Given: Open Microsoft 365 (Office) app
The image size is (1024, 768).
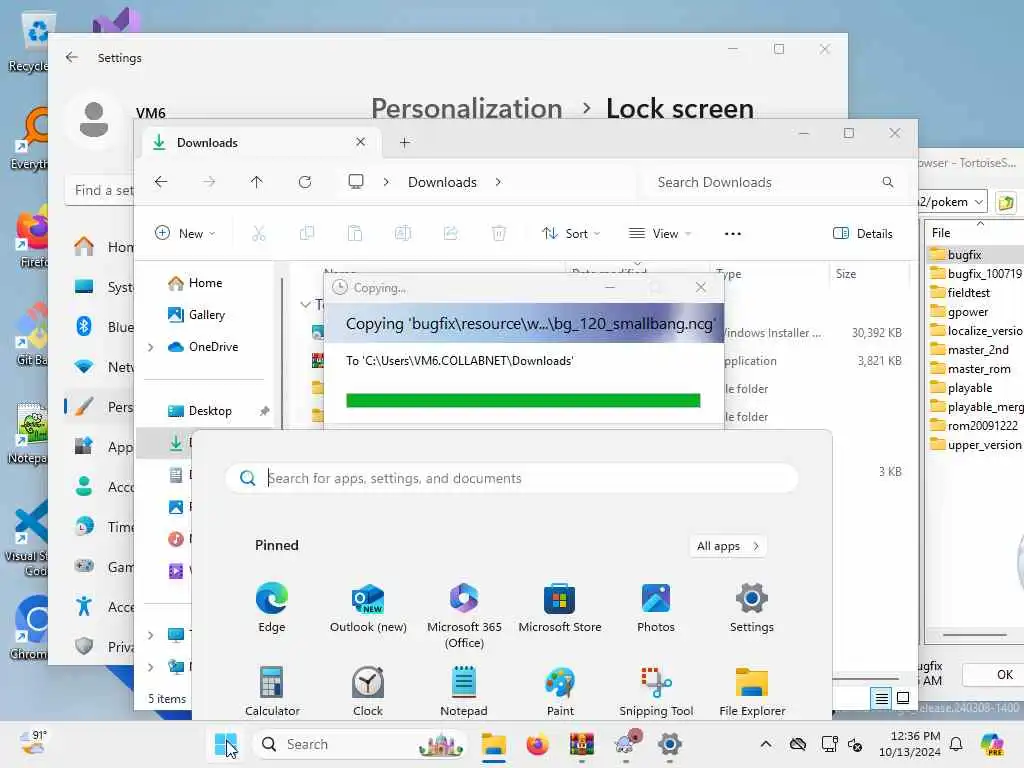Looking at the screenshot, I should point(464,615).
